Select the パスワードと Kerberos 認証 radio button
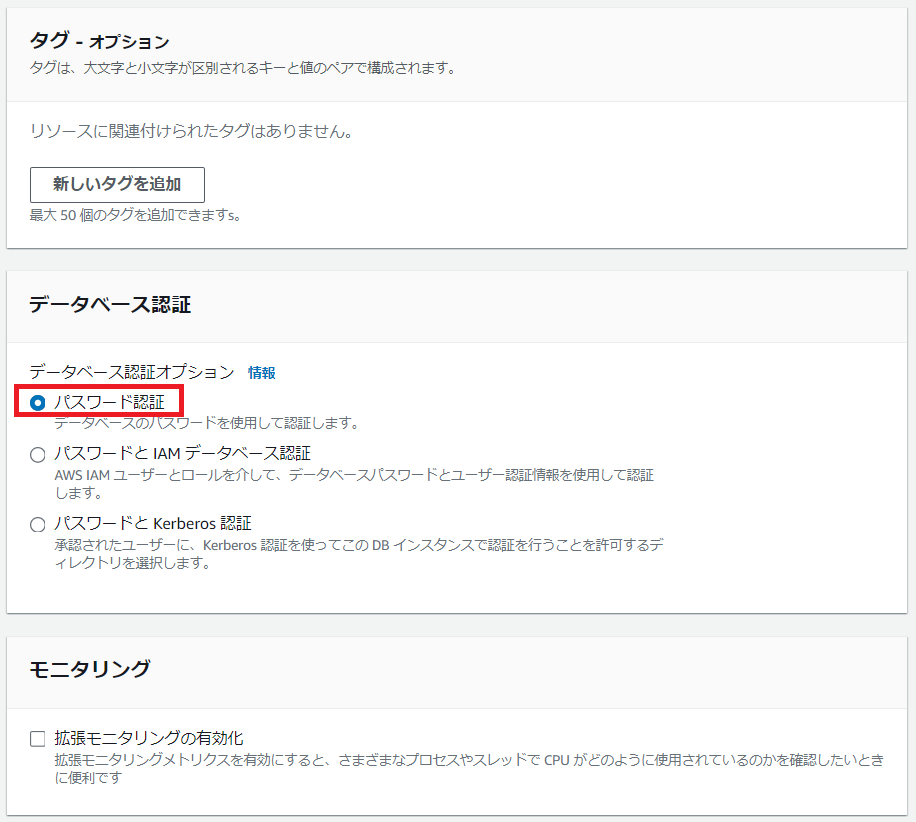Screen dimensions: 916x822 38,524
